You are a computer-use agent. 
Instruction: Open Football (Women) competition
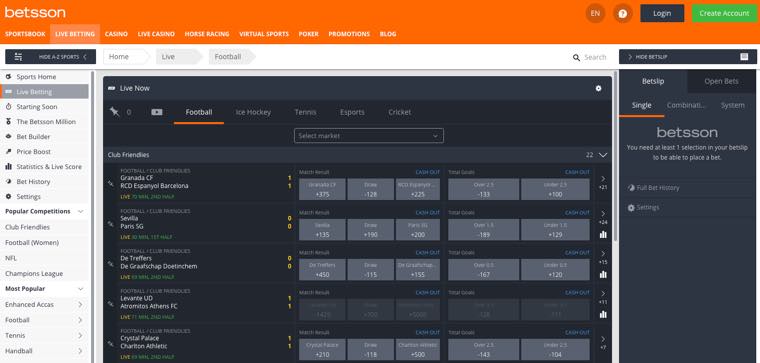tap(32, 242)
